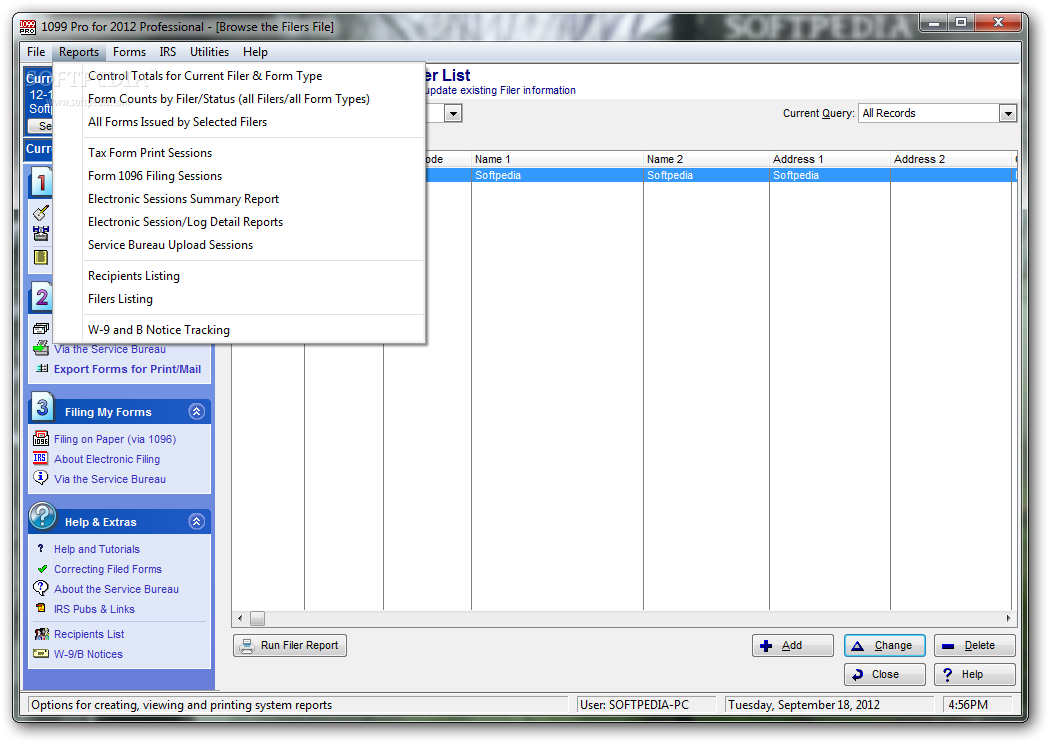
Task: Select Form Counts by Filer/Status
Action: click(239, 98)
